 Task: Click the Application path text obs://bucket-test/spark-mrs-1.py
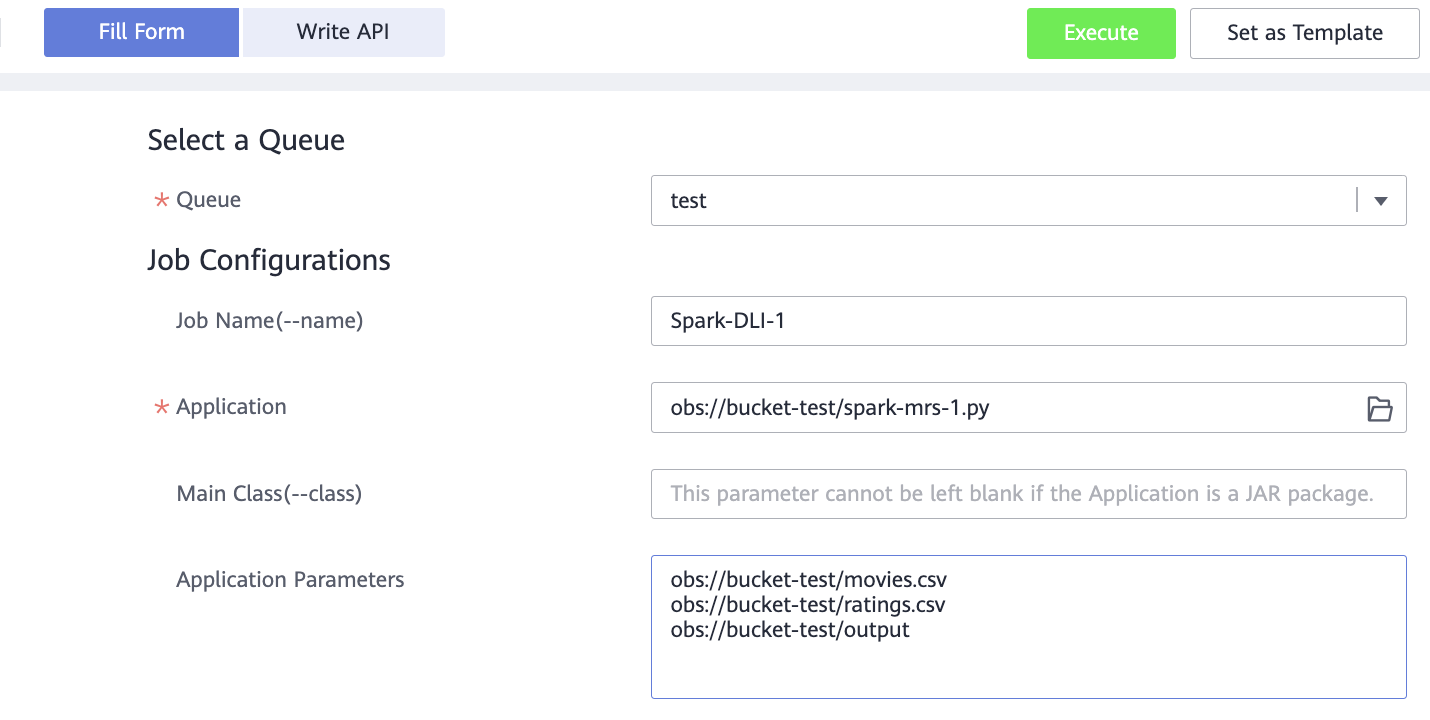830,408
